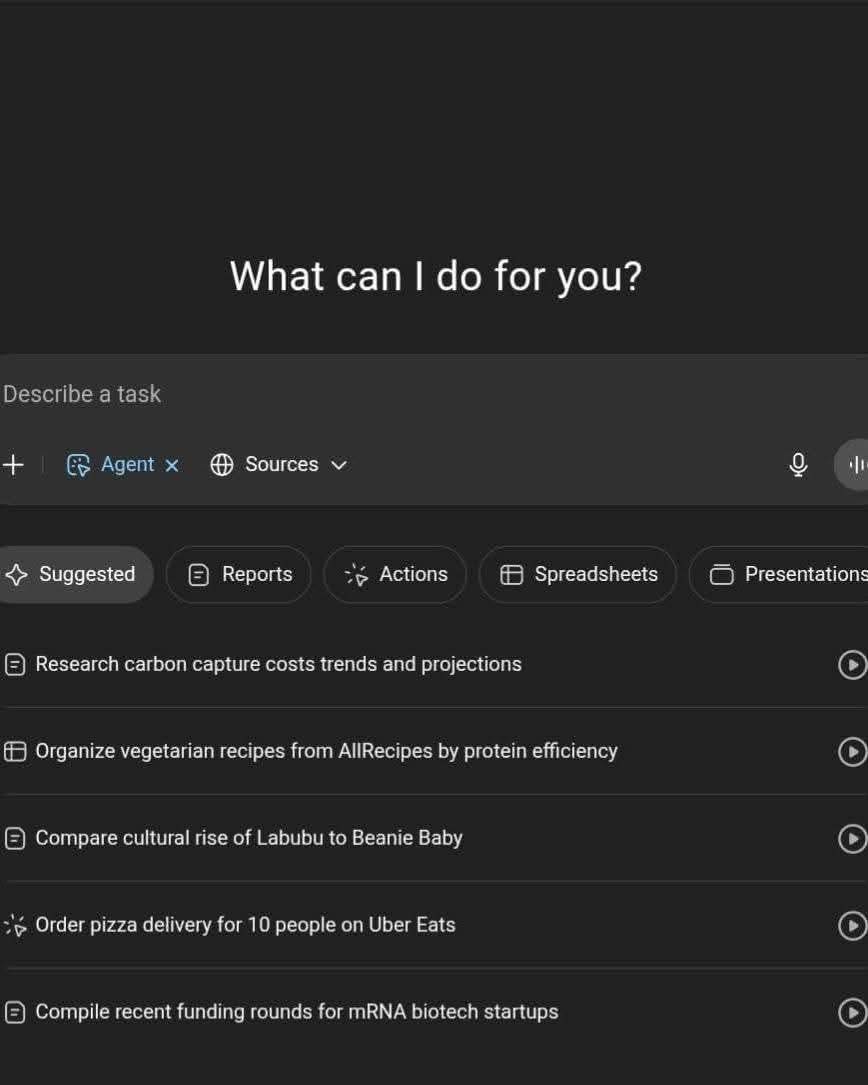Remove Agent mode using the x

pyautogui.click(x=172, y=465)
